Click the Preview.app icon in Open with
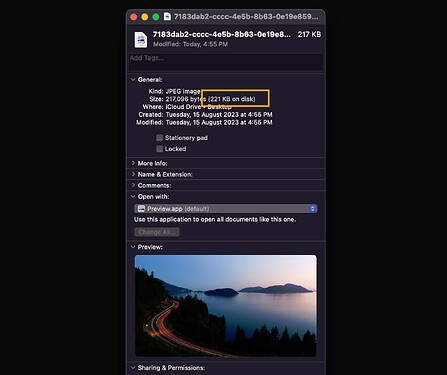This screenshot has height=375, width=447. [x=141, y=209]
